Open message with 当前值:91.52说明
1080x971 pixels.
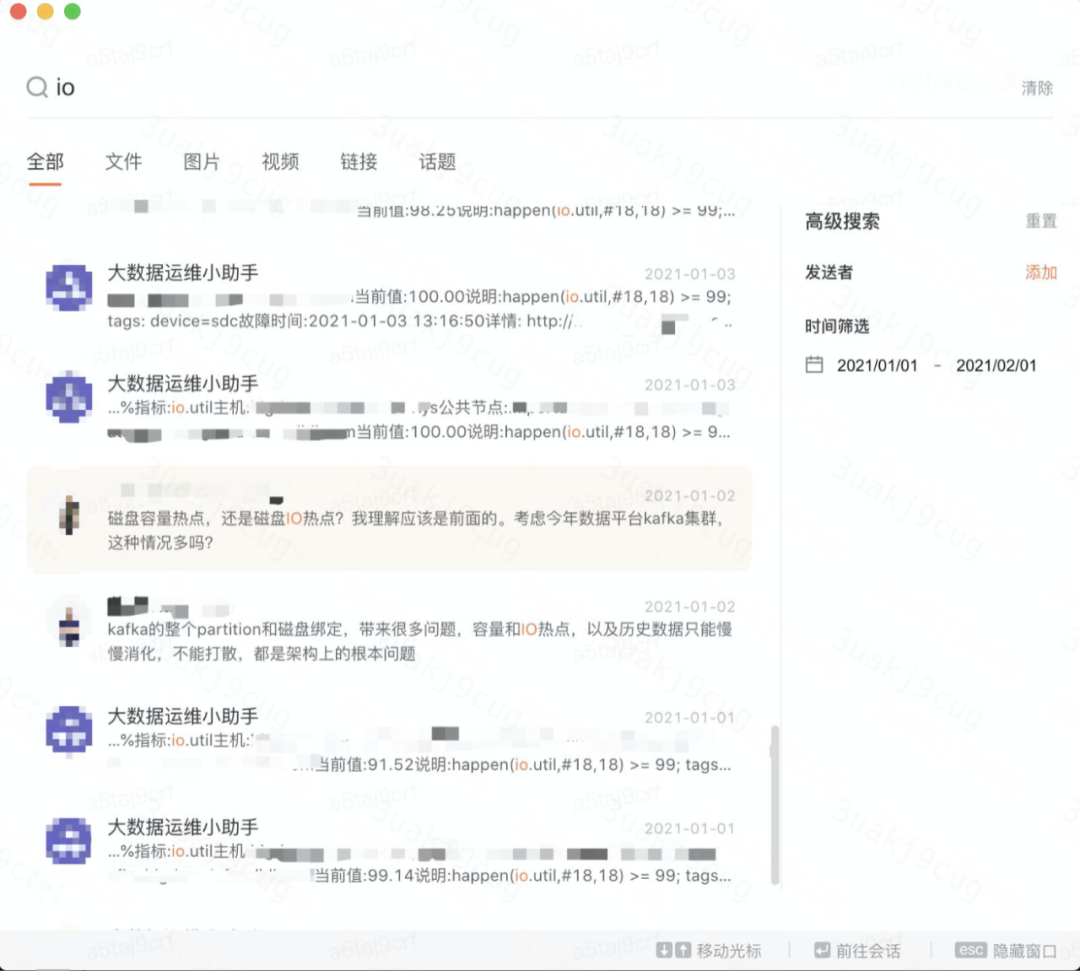(x=389, y=741)
